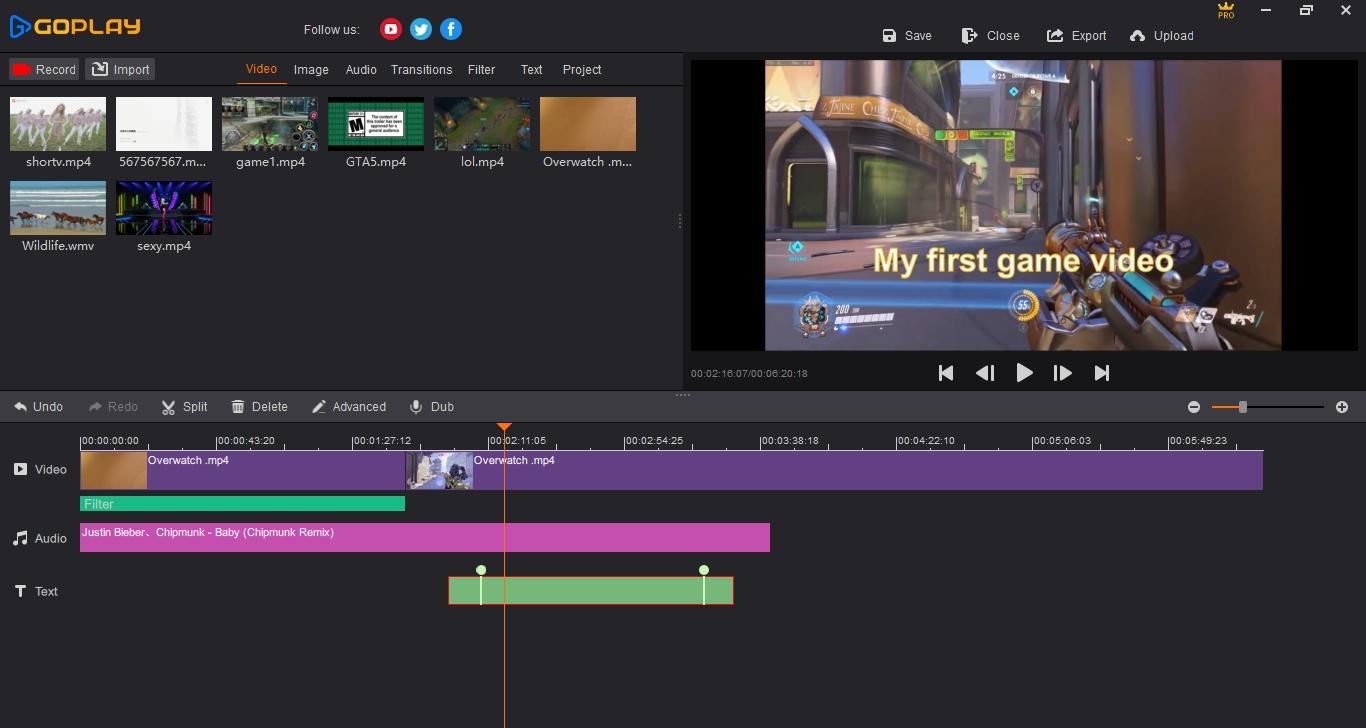This screenshot has height=728, width=1366.
Task: Start screen recording with Record
Action: [44, 69]
